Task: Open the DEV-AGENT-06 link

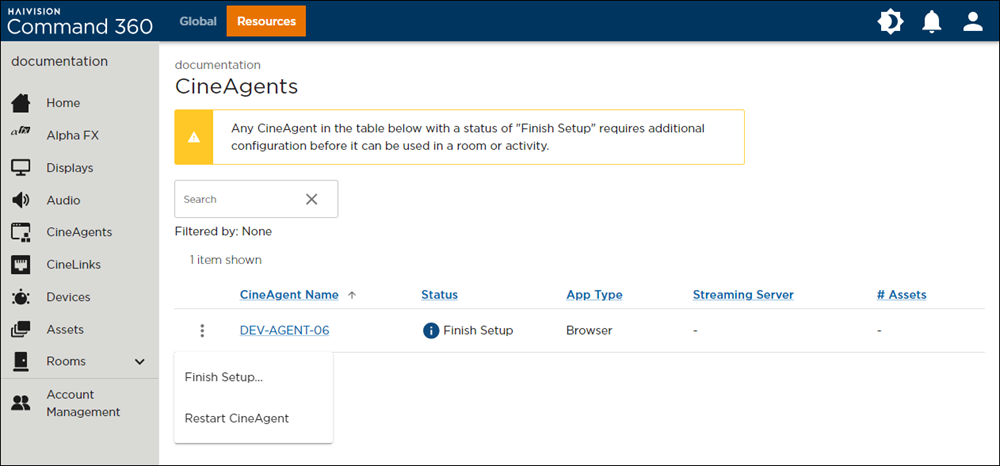Action: (284, 330)
